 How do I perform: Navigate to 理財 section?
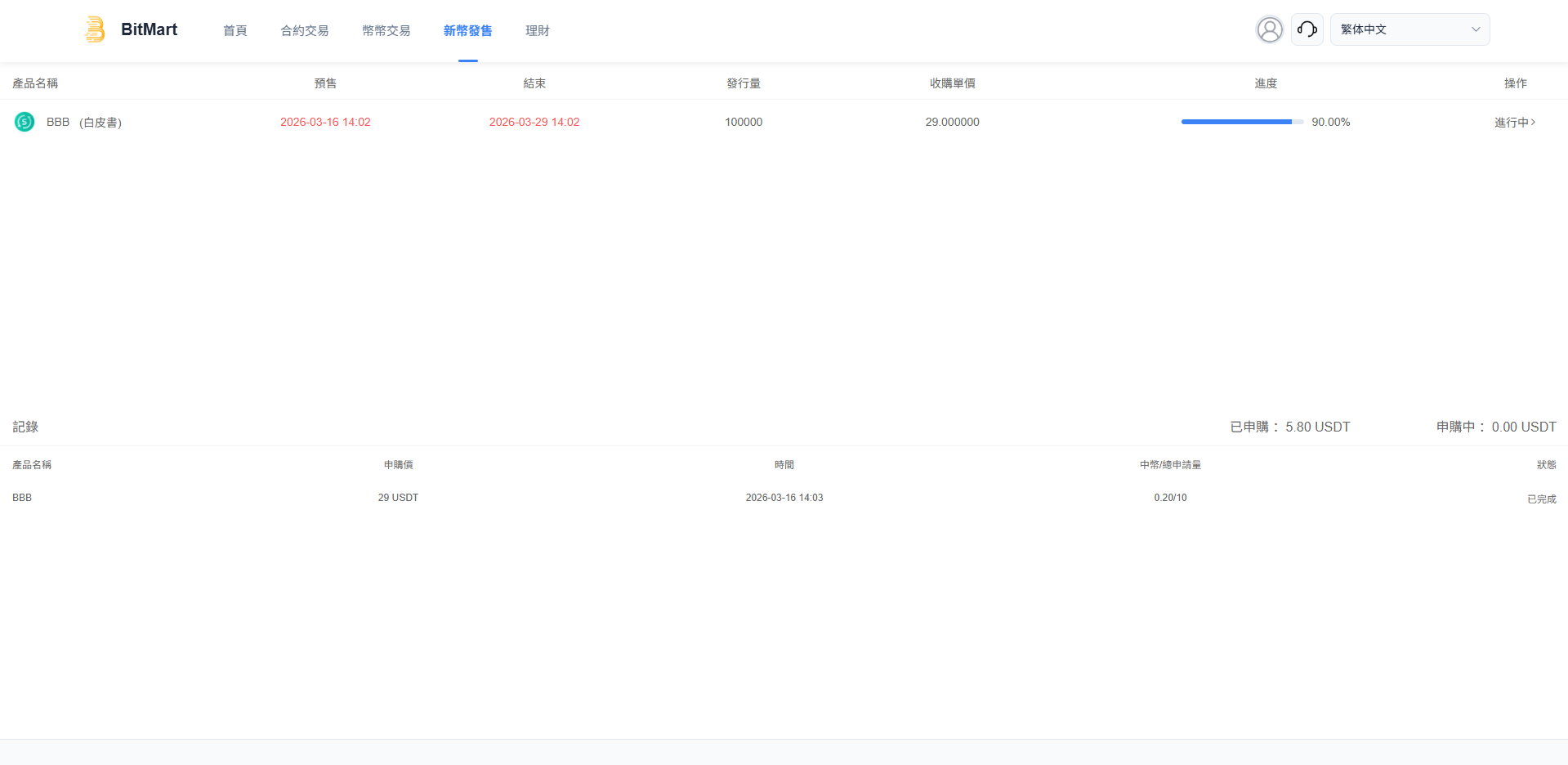click(537, 31)
